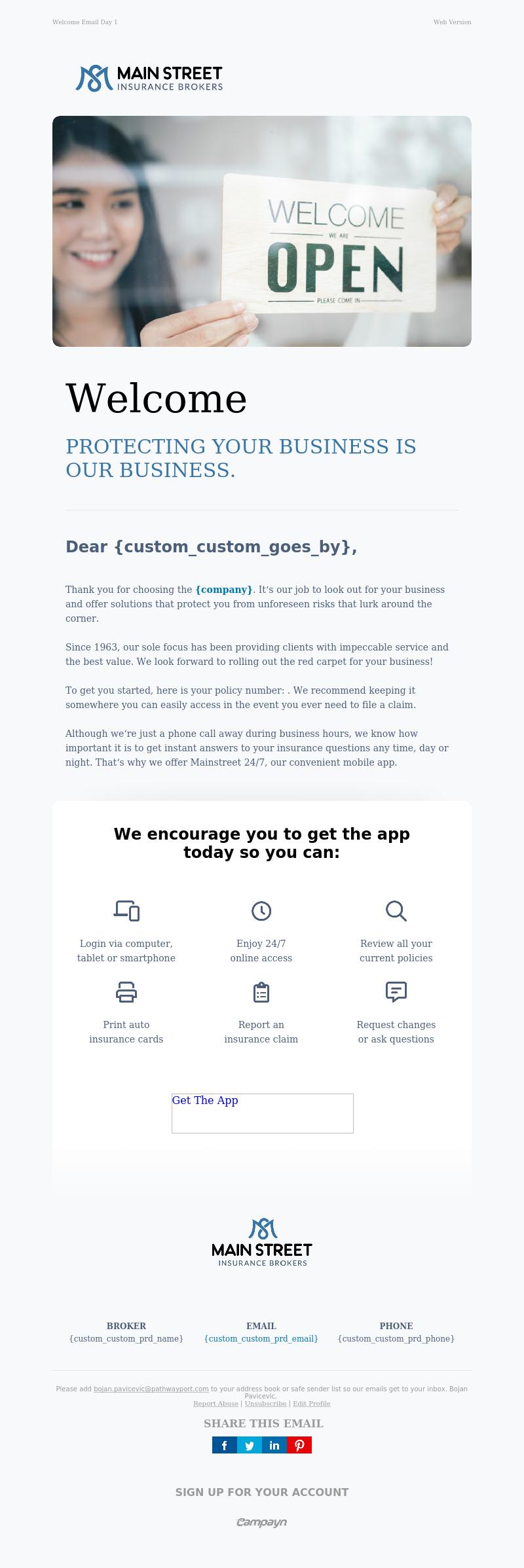Image resolution: width=524 pixels, height=1568 pixels.
Task: Click the computer and smartphone login icon
Action: tap(126, 910)
